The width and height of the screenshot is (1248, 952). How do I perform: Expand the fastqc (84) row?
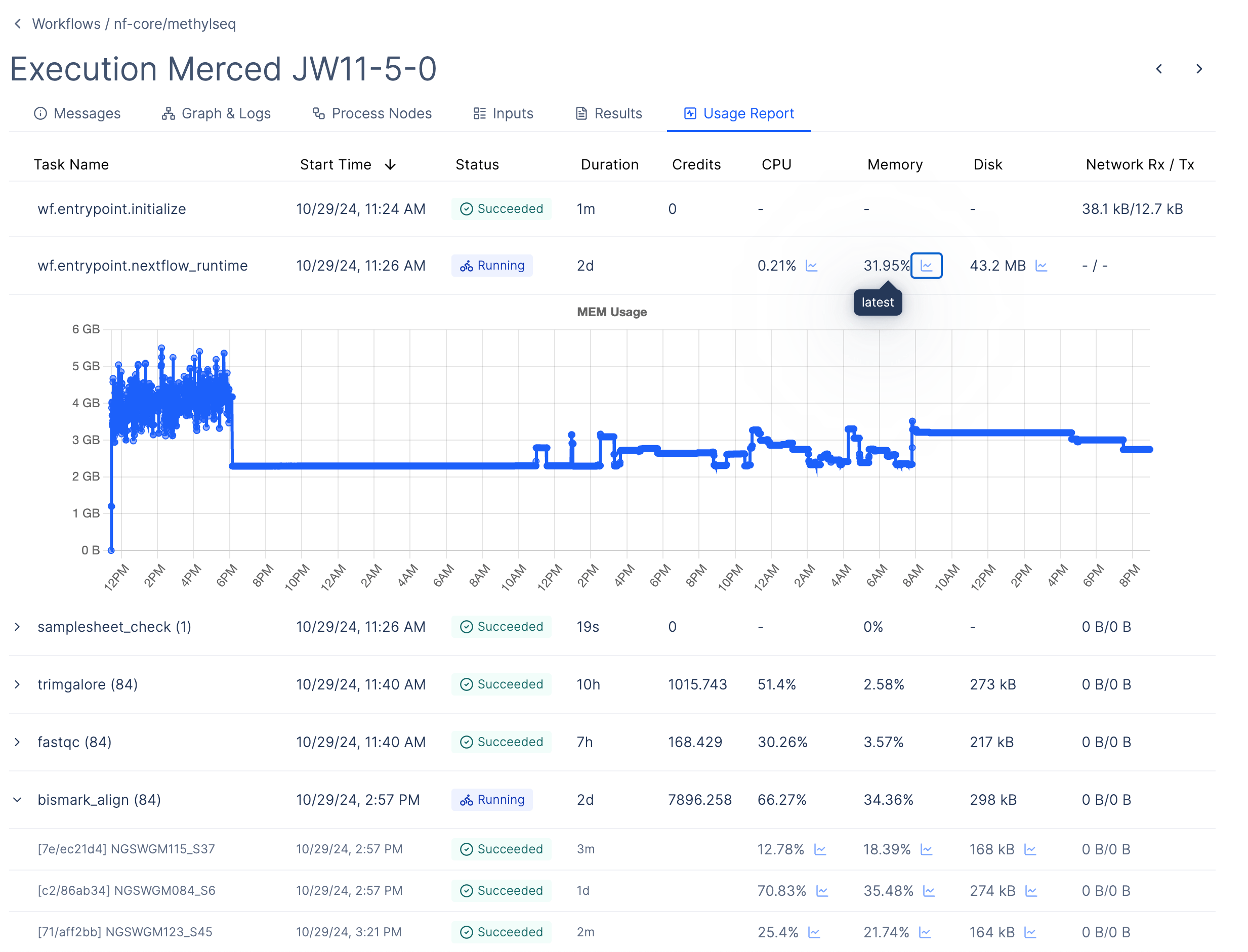tap(18, 743)
